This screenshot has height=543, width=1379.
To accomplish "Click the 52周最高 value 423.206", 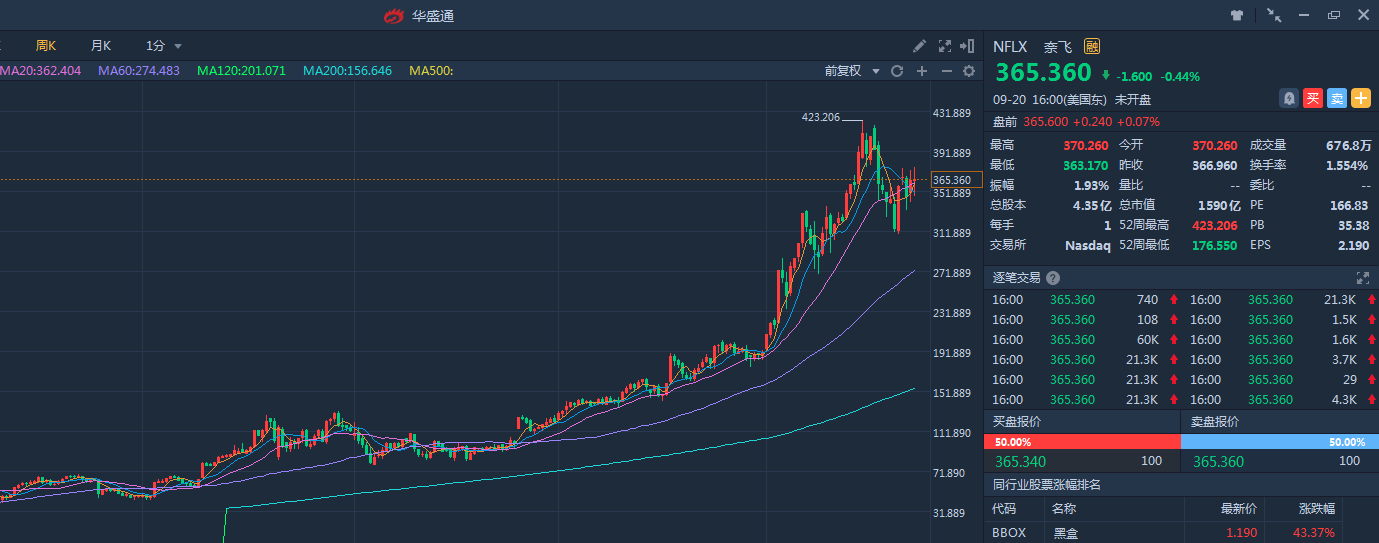I will click(x=1214, y=225).
